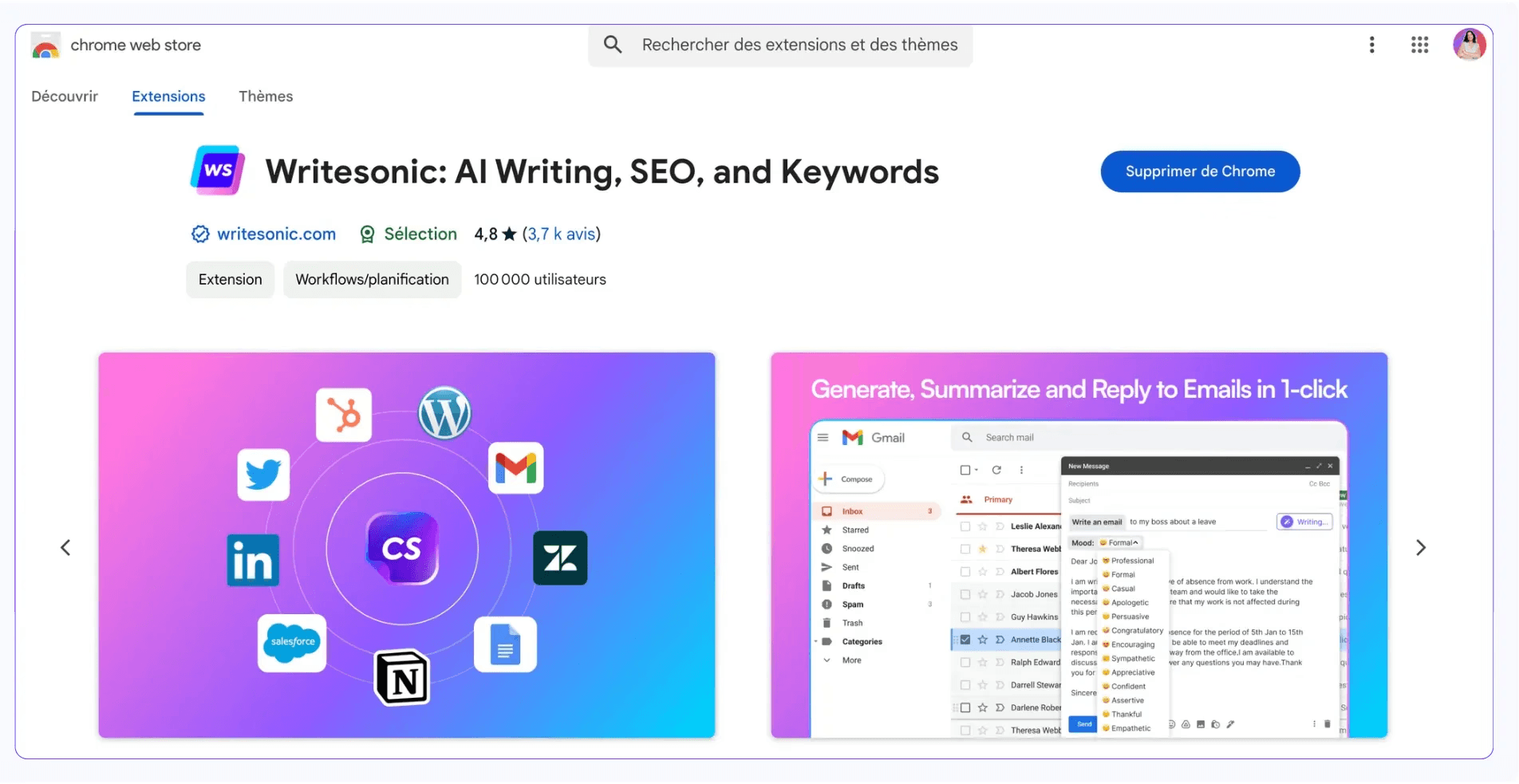Click the Notion icon
Screen dimensions: 1519x784
[402, 678]
